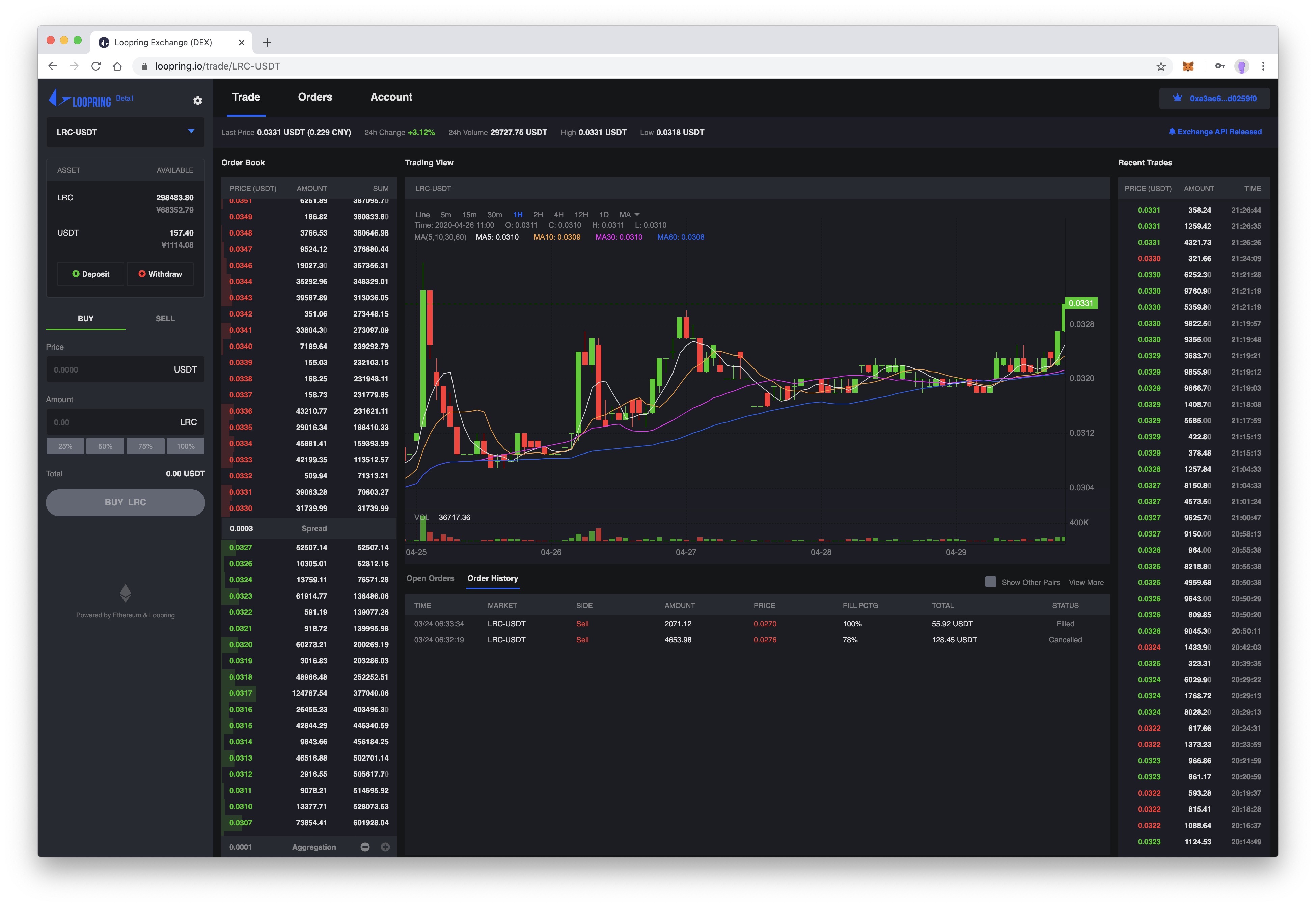The height and width of the screenshot is (907, 1316).
Task: Click the Withdraw icon
Action: (x=143, y=273)
